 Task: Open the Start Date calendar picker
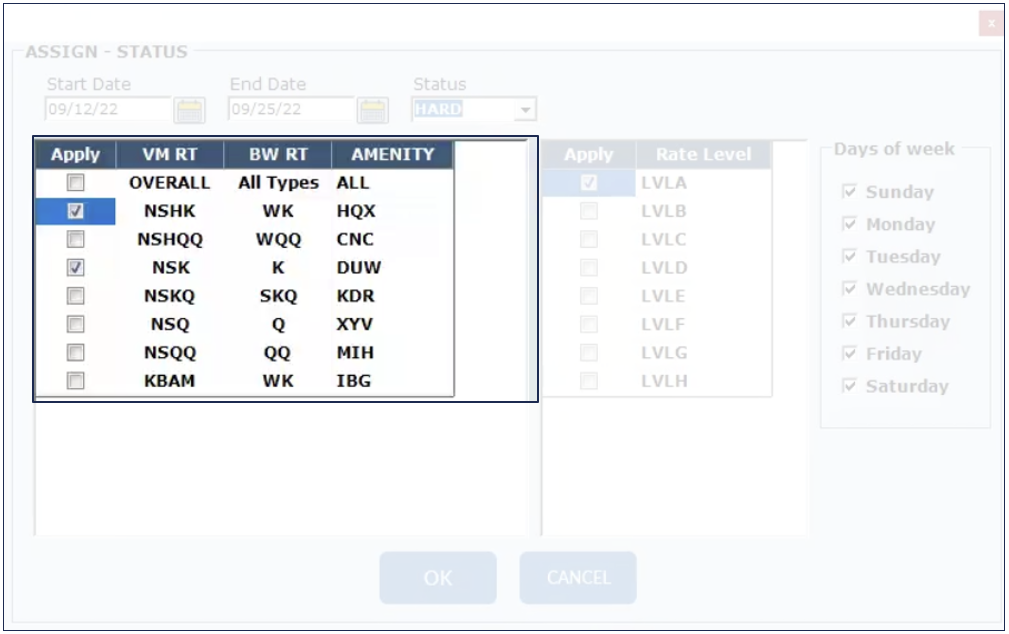coord(189,110)
